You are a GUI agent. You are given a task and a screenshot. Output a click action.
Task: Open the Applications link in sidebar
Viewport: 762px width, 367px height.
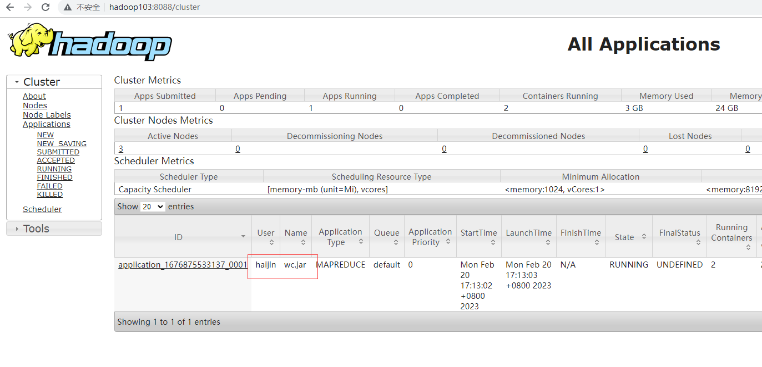click(x=46, y=124)
